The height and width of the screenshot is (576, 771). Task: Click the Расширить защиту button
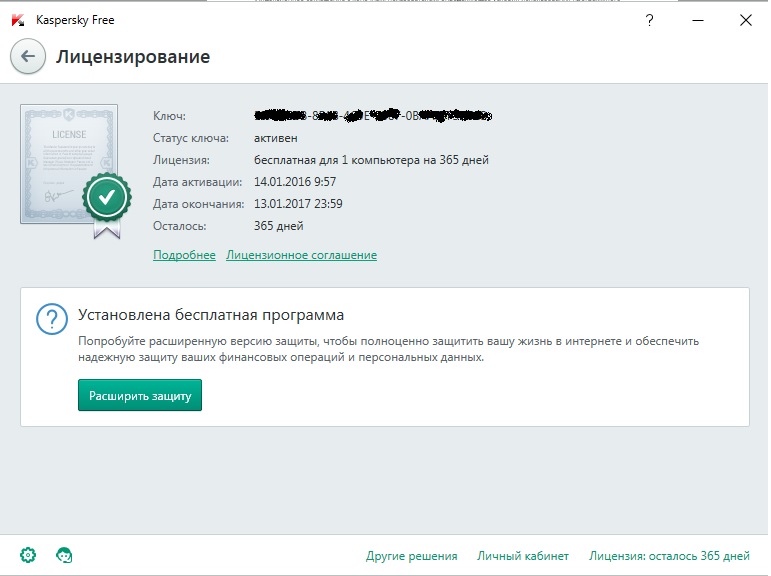click(x=140, y=395)
